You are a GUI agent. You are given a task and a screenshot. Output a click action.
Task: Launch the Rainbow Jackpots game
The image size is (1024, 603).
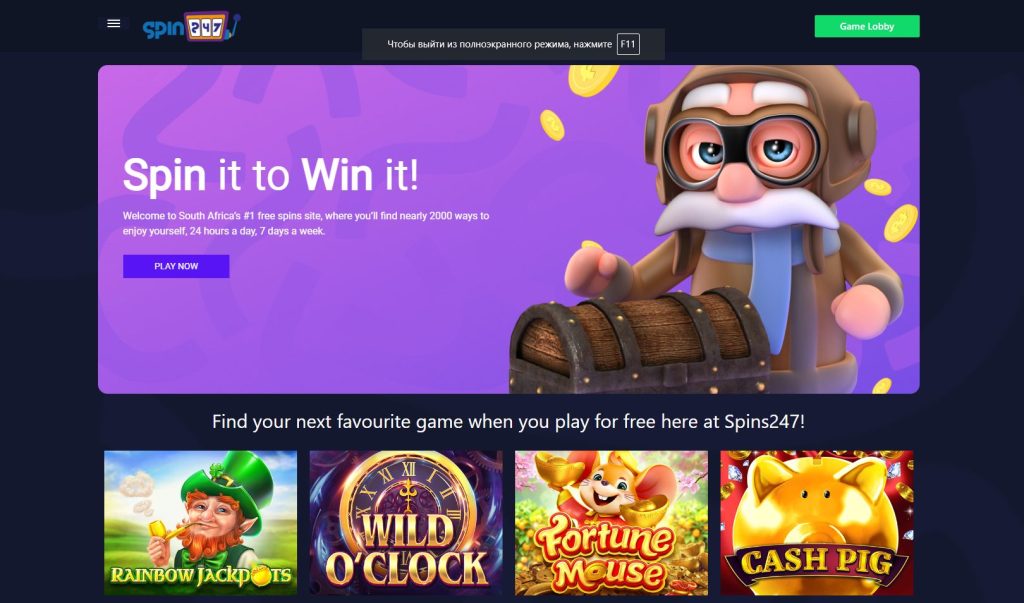pos(200,523)
